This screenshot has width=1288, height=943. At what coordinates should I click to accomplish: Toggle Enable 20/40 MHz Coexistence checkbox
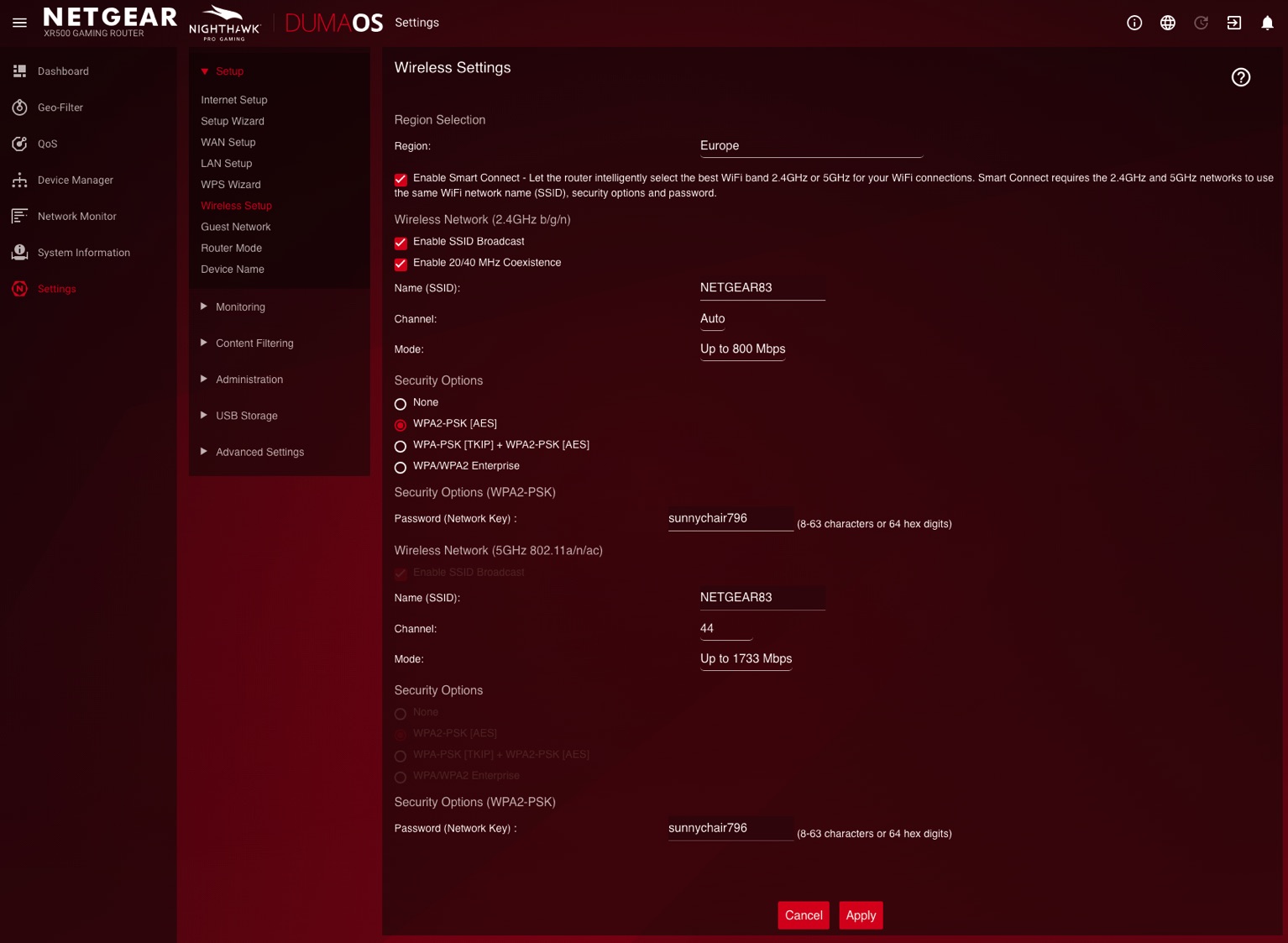click(401, 264)
